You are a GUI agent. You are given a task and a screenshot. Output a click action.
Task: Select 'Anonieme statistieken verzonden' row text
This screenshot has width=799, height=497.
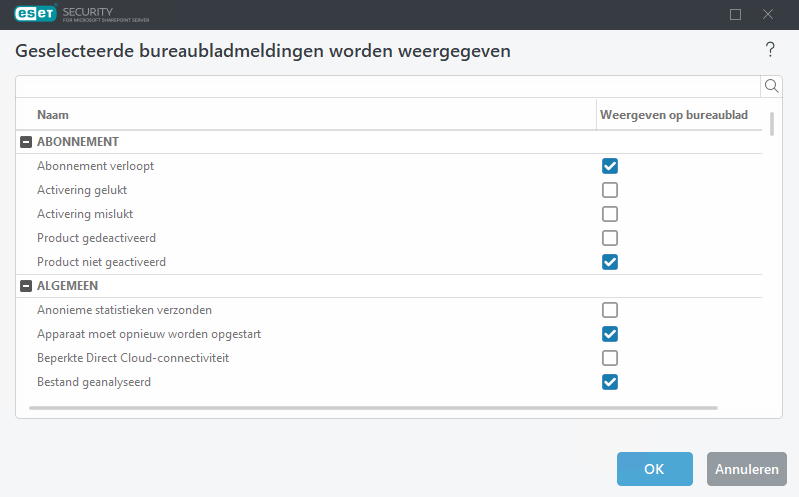[x=124, y=309]
